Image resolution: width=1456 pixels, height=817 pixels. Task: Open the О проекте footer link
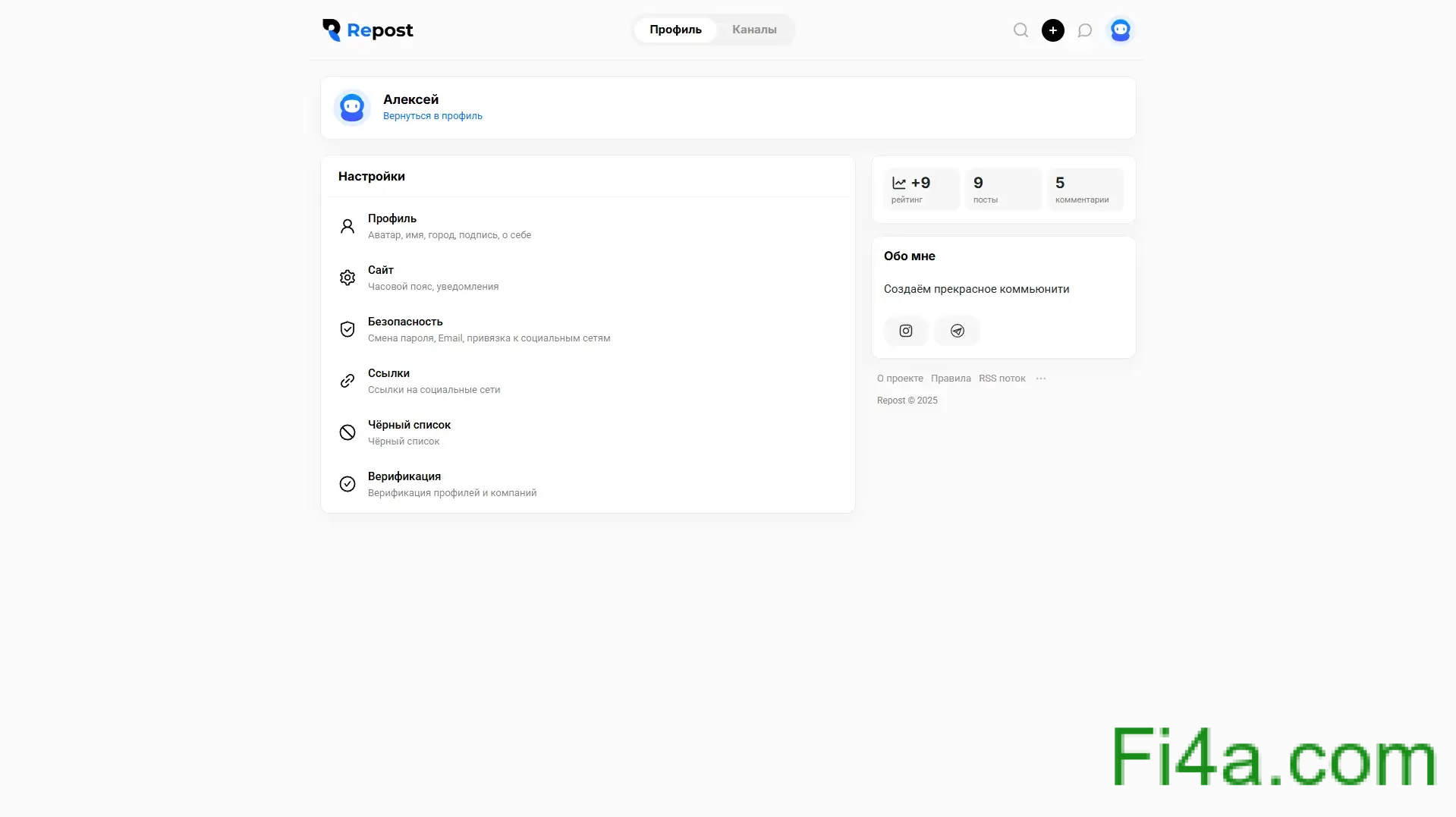point(900,379)
